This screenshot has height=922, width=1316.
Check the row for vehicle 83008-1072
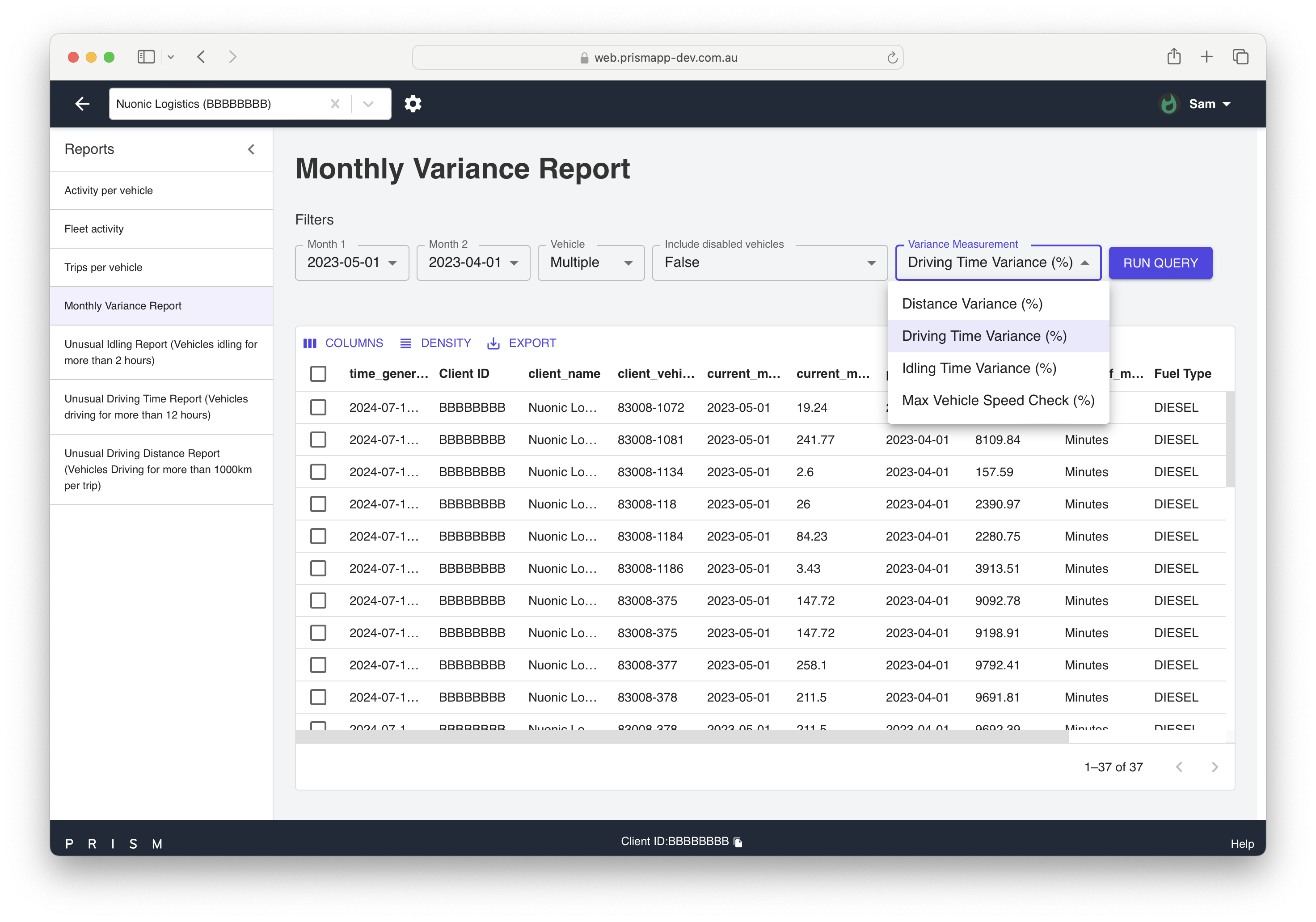[x=318, y=408]
